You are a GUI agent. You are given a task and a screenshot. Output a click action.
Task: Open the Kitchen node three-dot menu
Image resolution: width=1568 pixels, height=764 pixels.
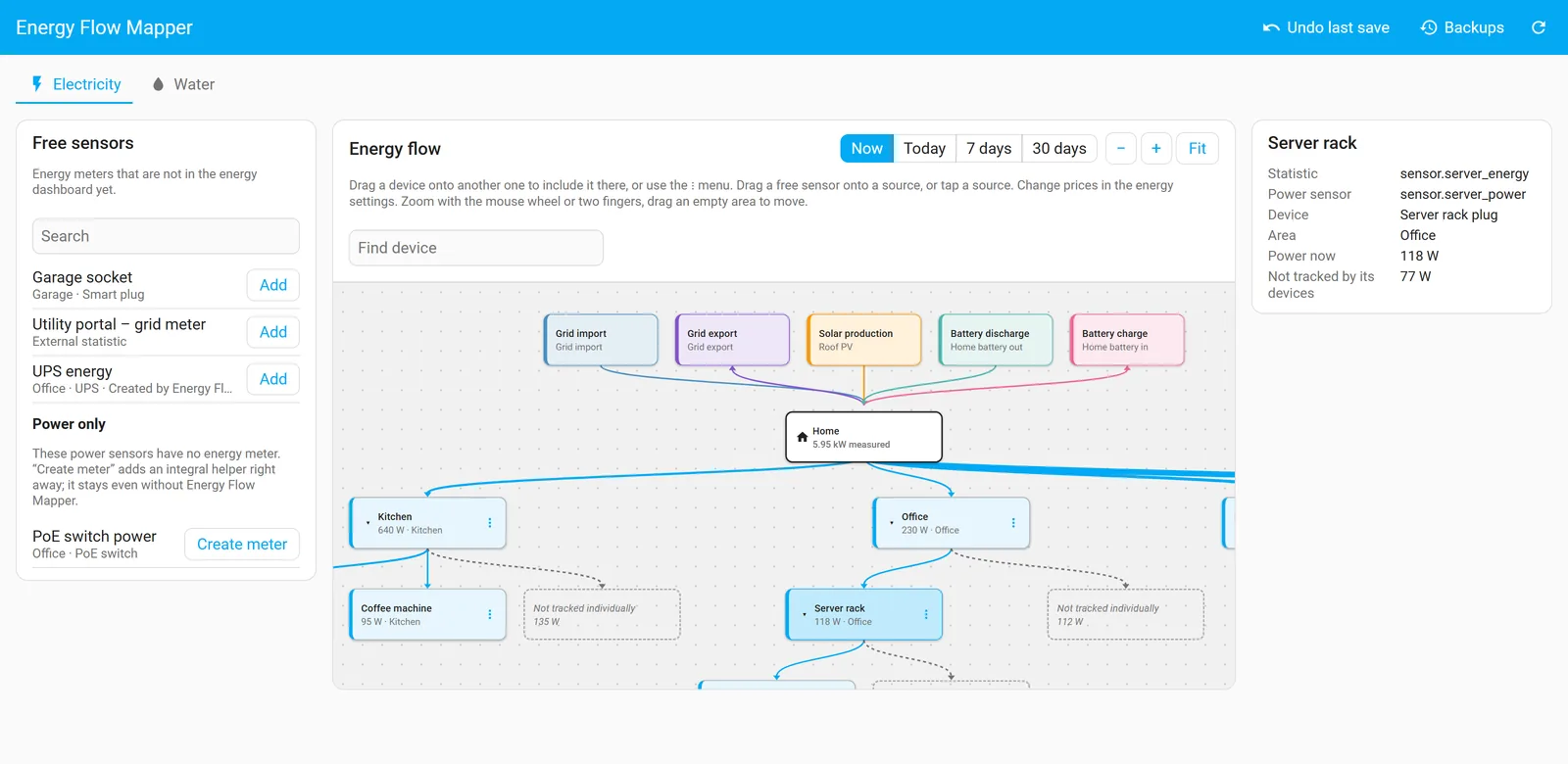coord(490,523)
